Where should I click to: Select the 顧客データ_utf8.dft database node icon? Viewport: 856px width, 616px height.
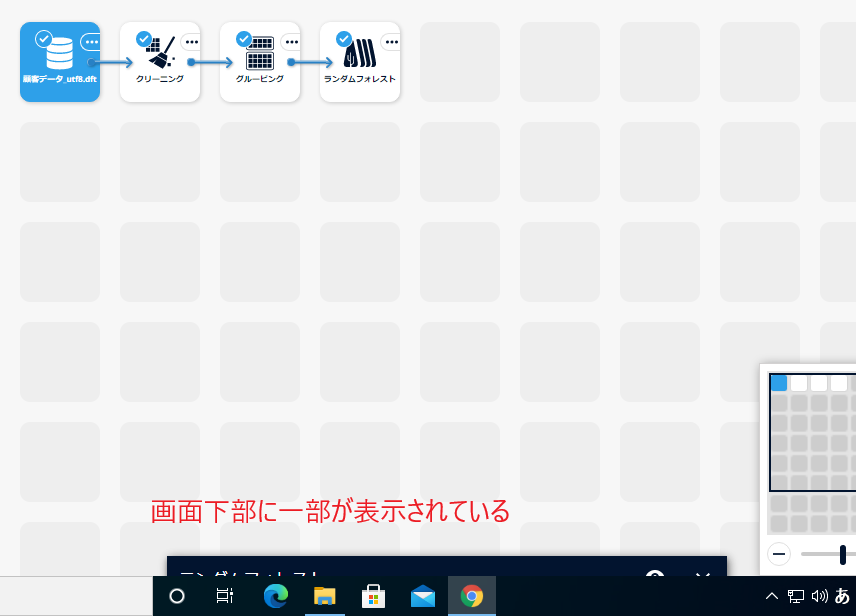click(60, 54)
